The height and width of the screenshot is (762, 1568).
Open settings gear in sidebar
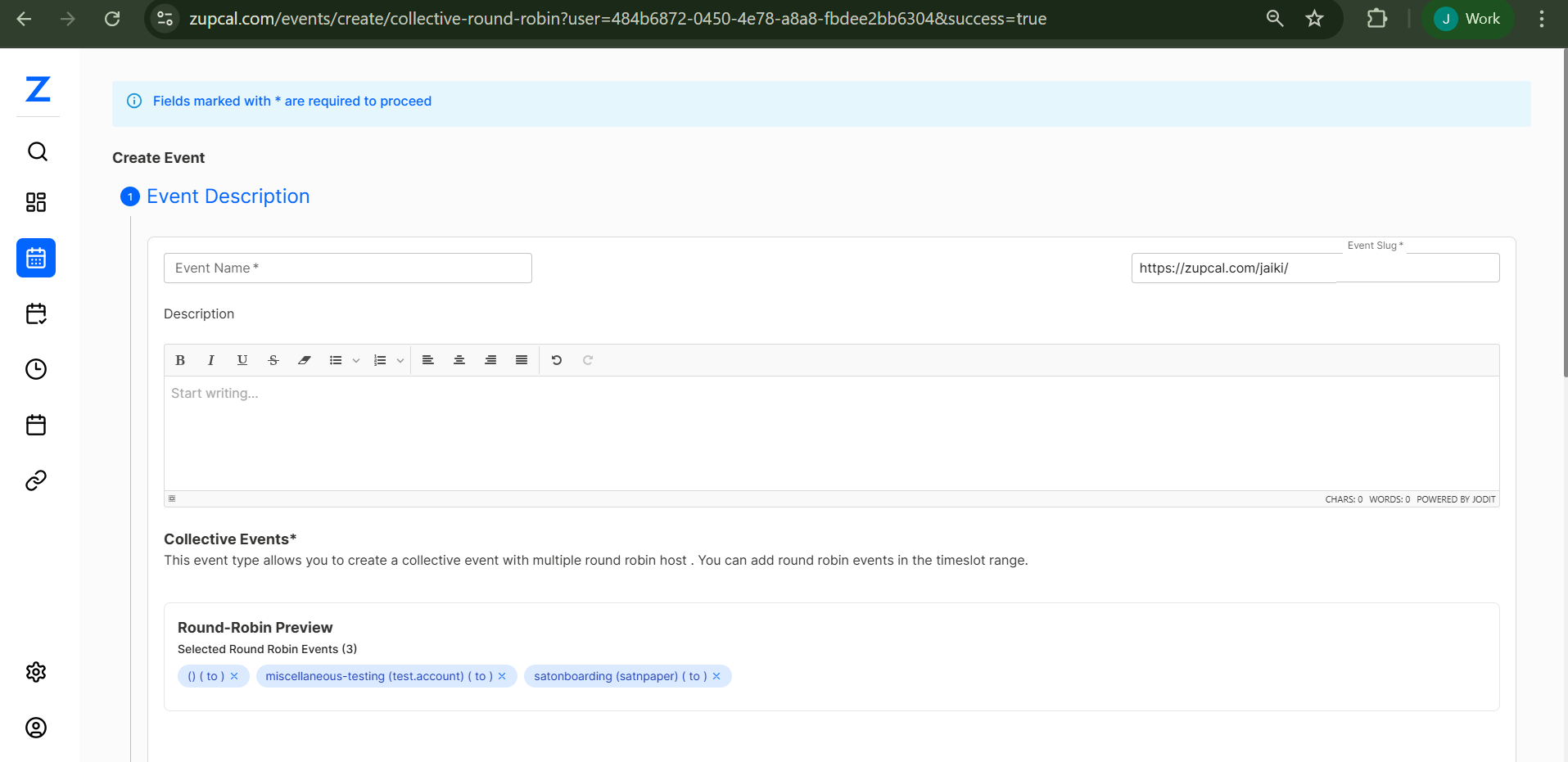36,672
